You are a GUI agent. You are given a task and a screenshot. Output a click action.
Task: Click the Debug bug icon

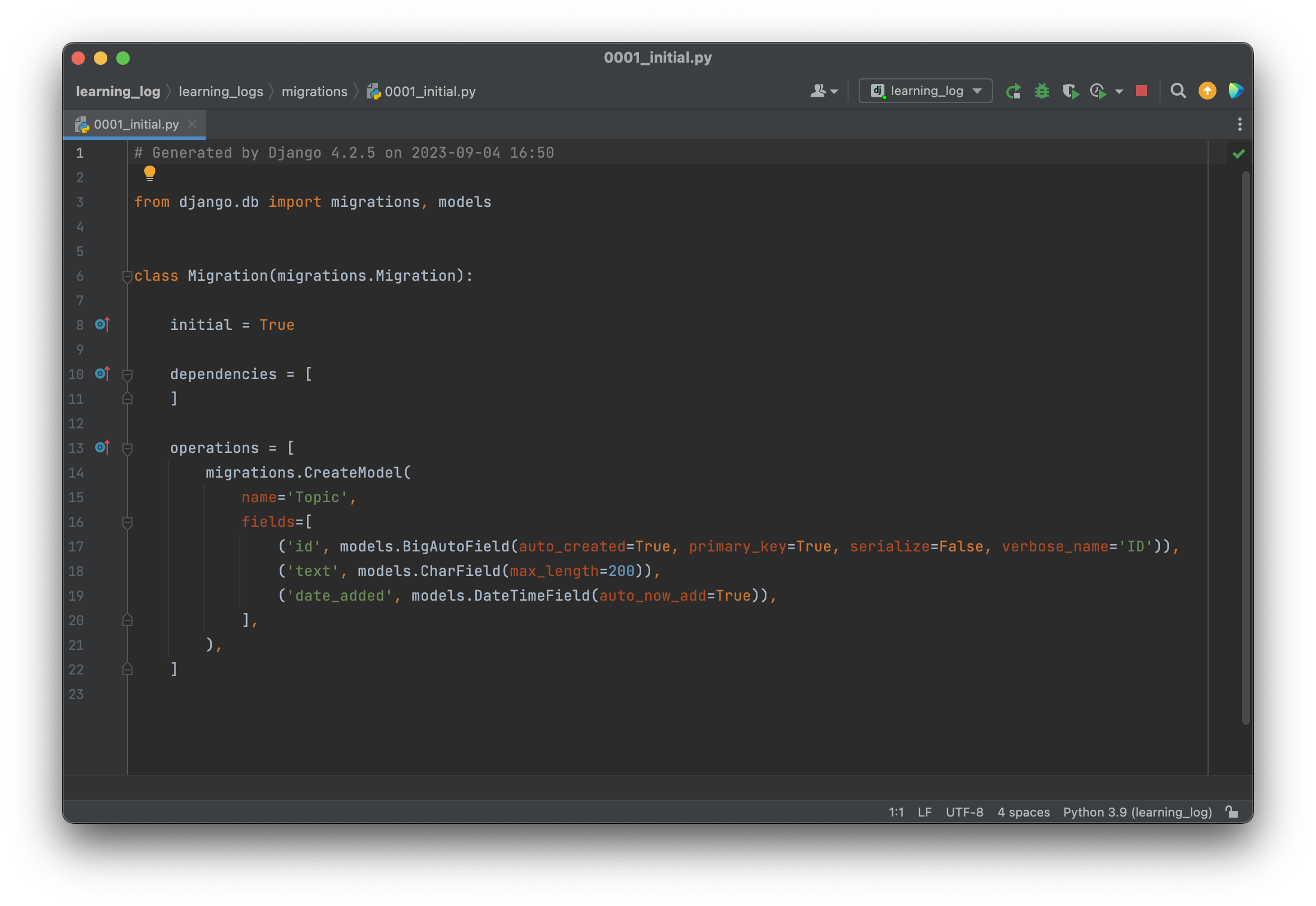pyautogui.click(x=1042, y=91)
